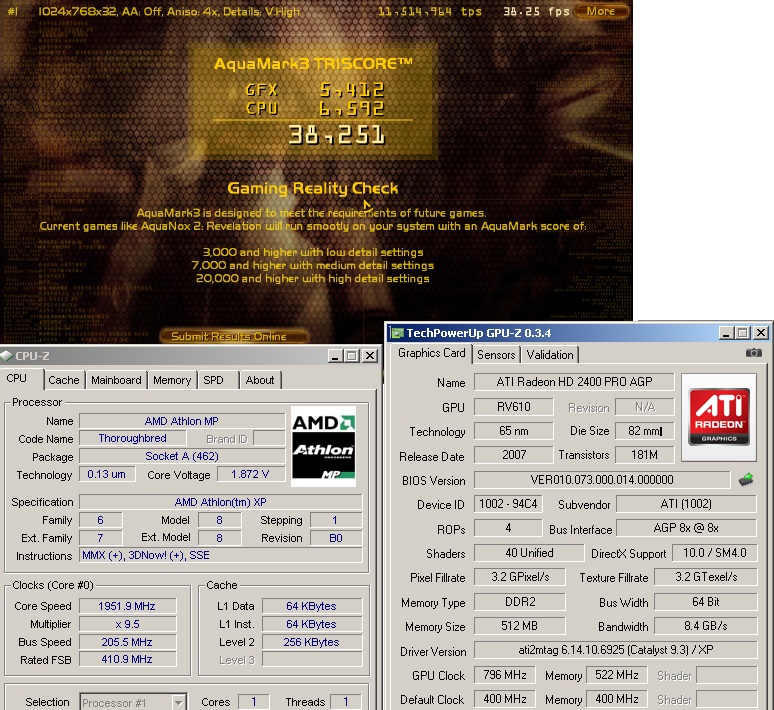This screenshot has width=774, height=710.
Task: Click the AMD Athlon MP logo in CPU-Z
Action: point(323,446)
